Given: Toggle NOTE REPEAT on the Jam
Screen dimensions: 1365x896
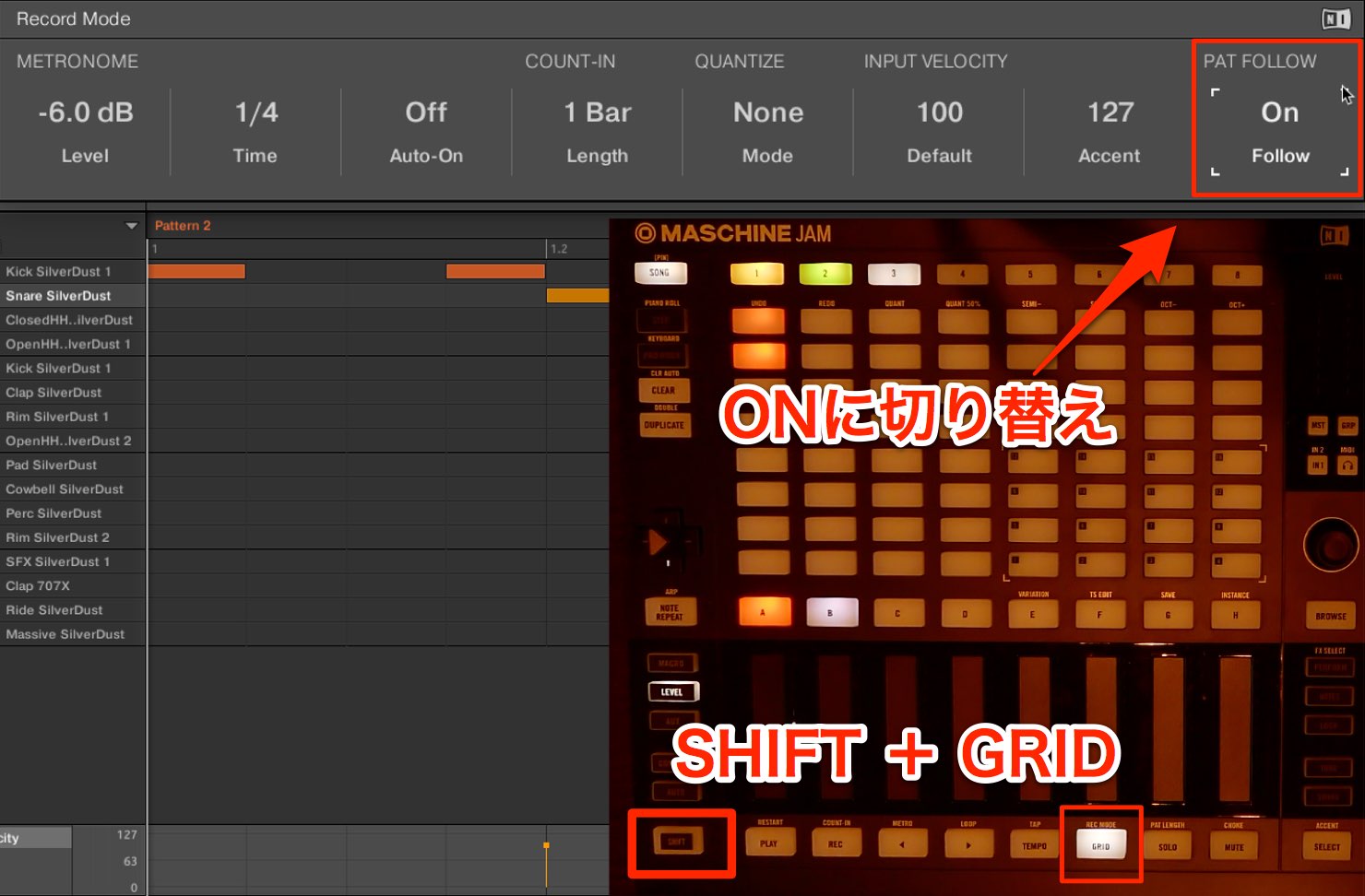Looking at the screenshot, I should click(670, 612).
